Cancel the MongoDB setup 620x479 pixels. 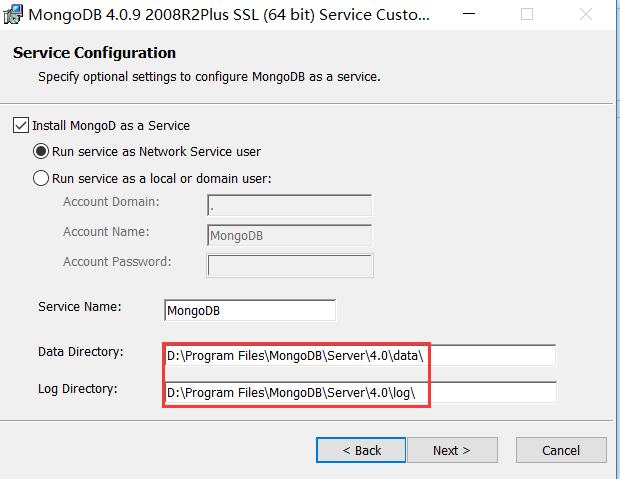click(x=561, y=450)
